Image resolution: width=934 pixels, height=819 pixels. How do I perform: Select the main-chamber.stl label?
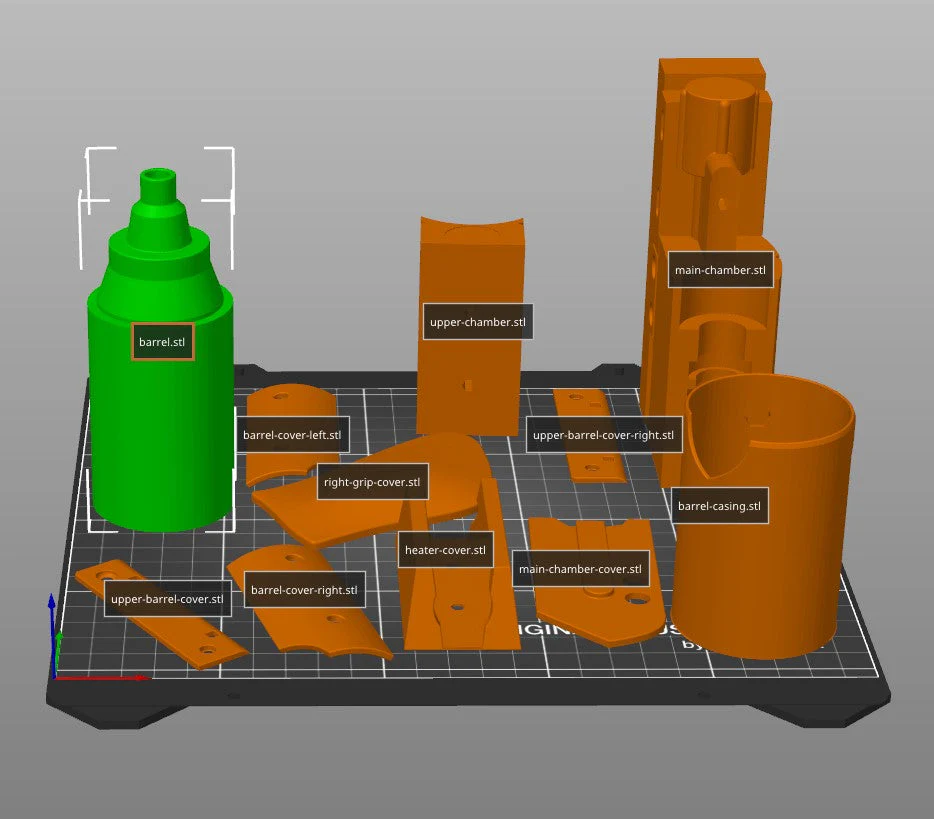pos(720,270)
